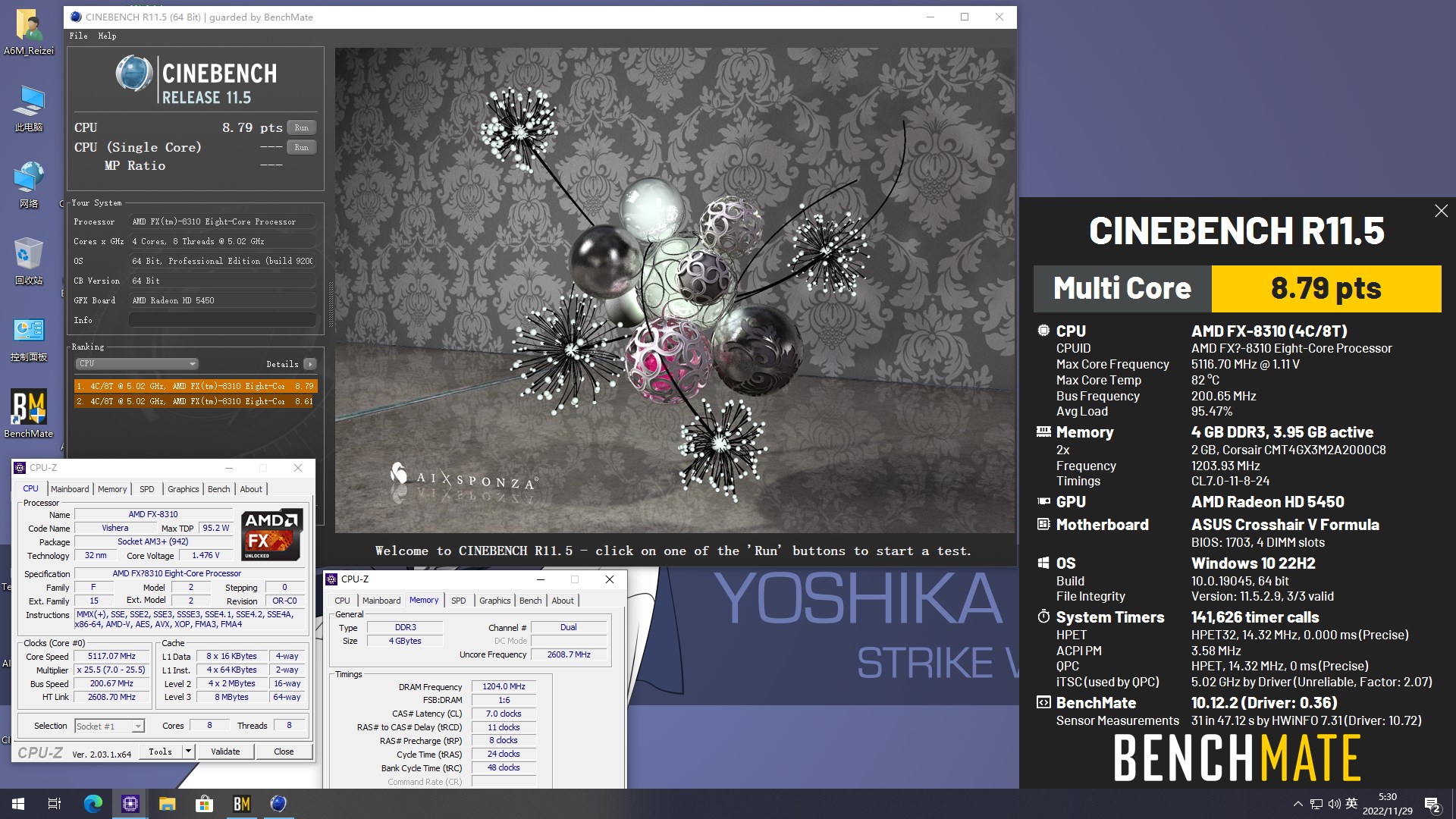Click the Cinebench Info input field
Viewport: 1456px width, 819px height.
222,320
